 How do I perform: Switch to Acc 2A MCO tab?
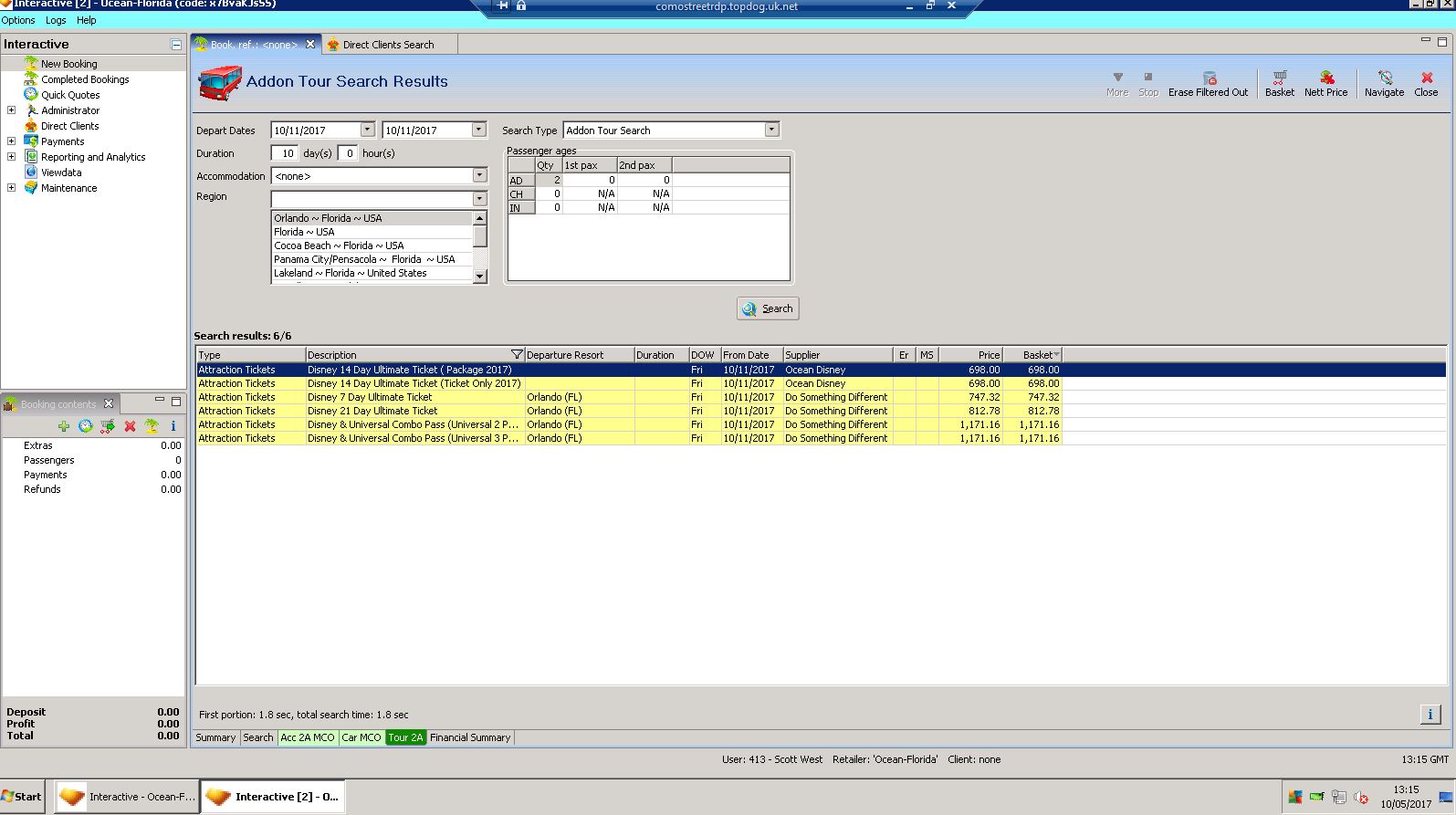coord(308,737)
